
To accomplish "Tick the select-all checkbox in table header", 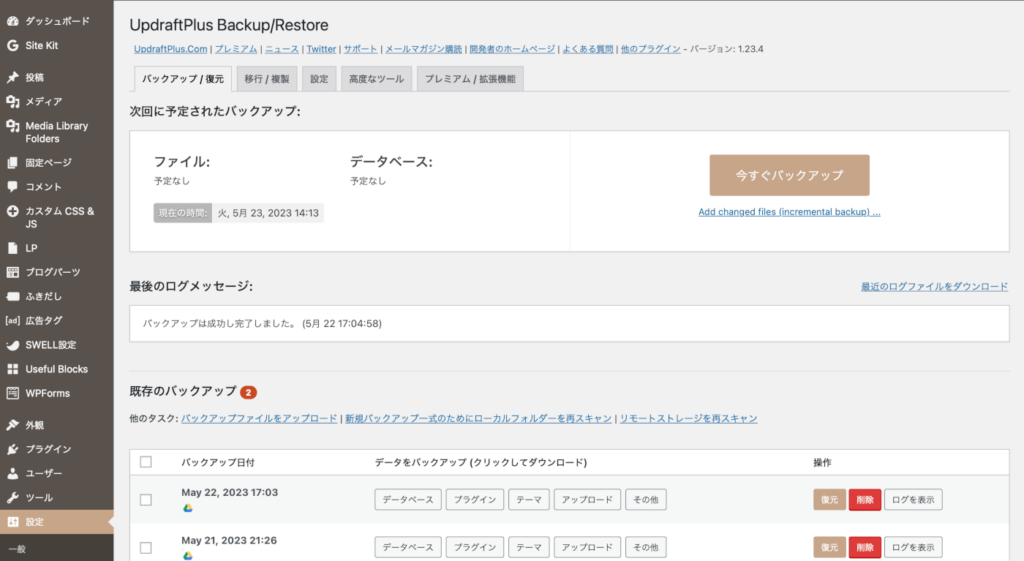I will (146, 462).
